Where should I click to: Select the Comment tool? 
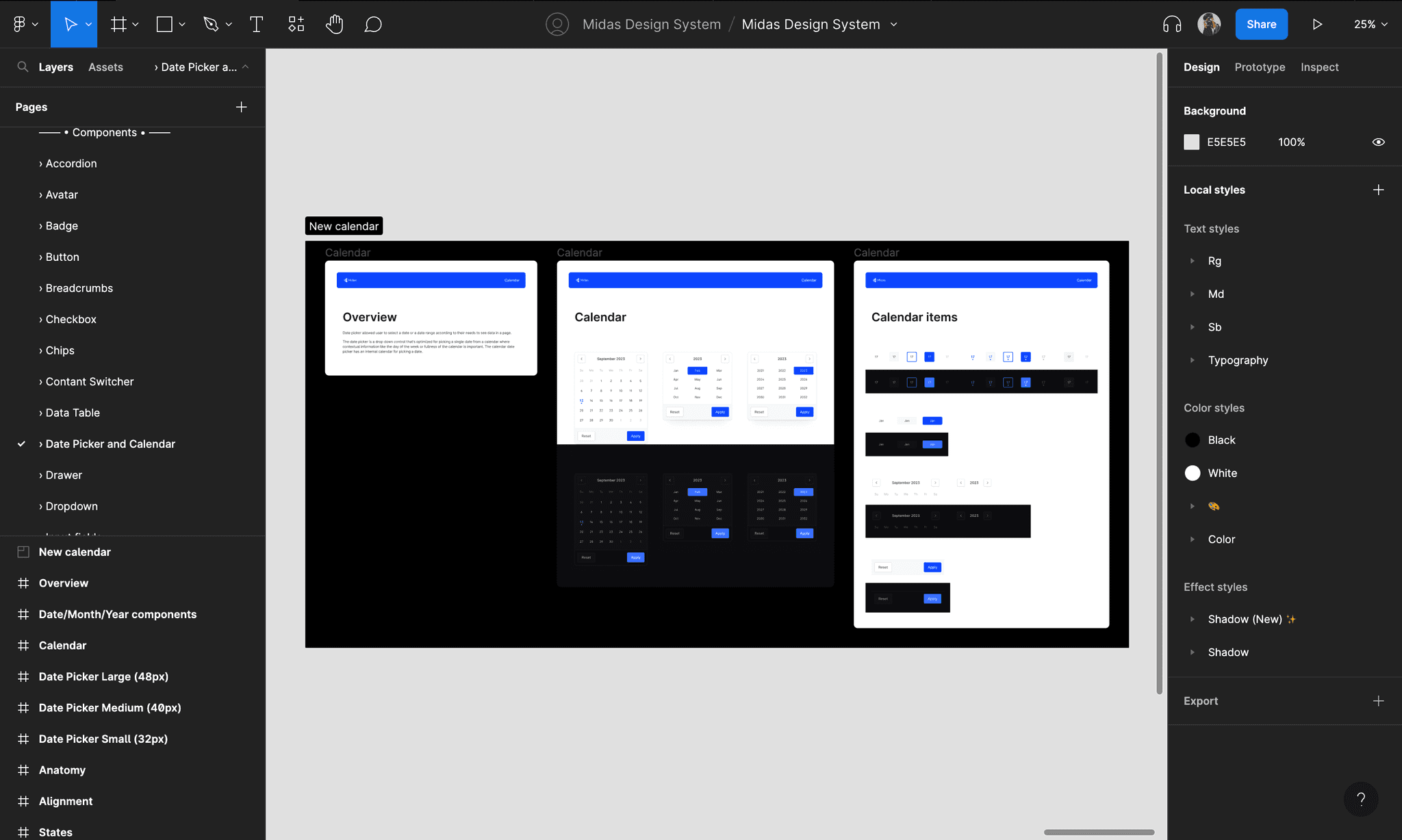point(373,25)
